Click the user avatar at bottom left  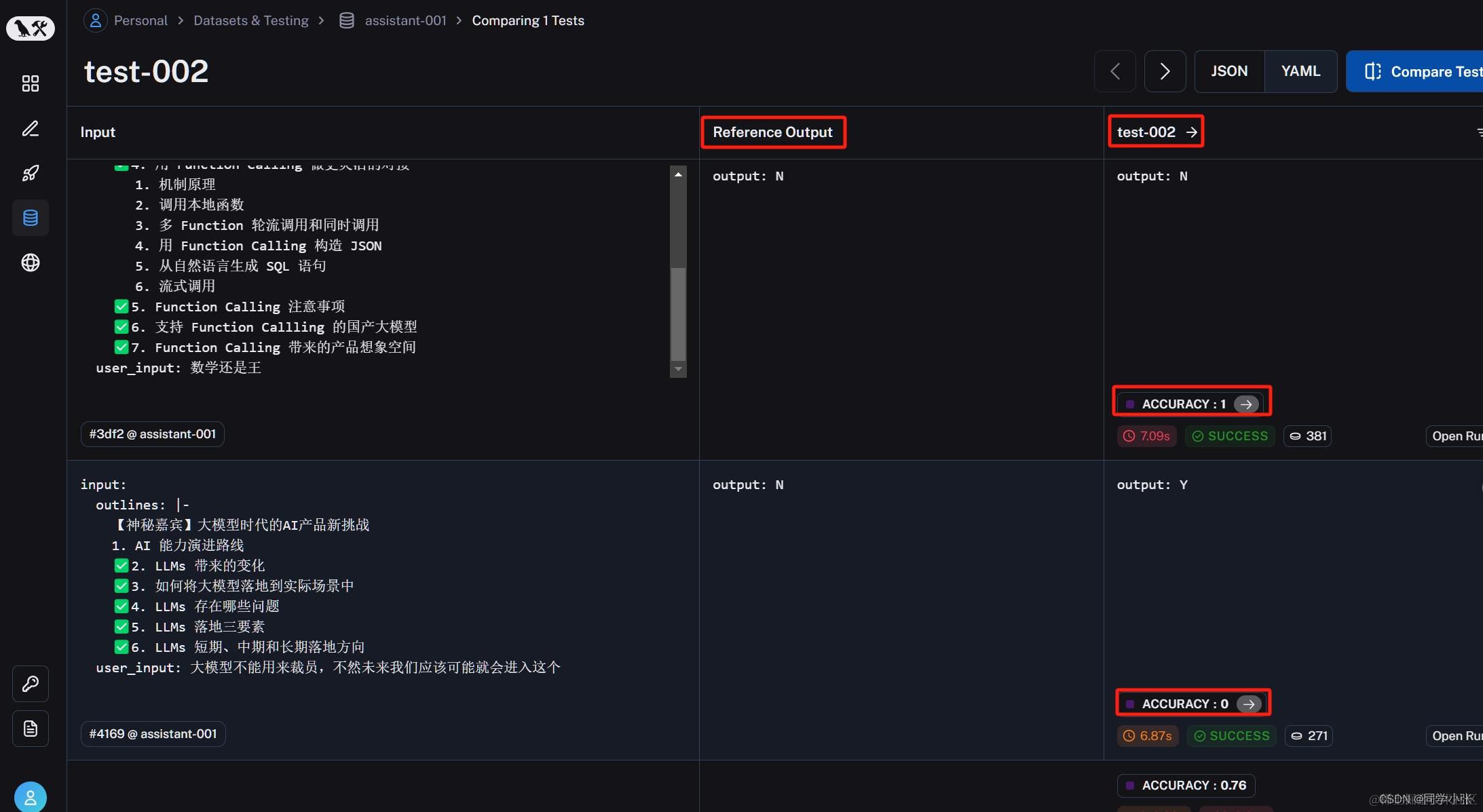pyautogui.click(x=31, y=798)
